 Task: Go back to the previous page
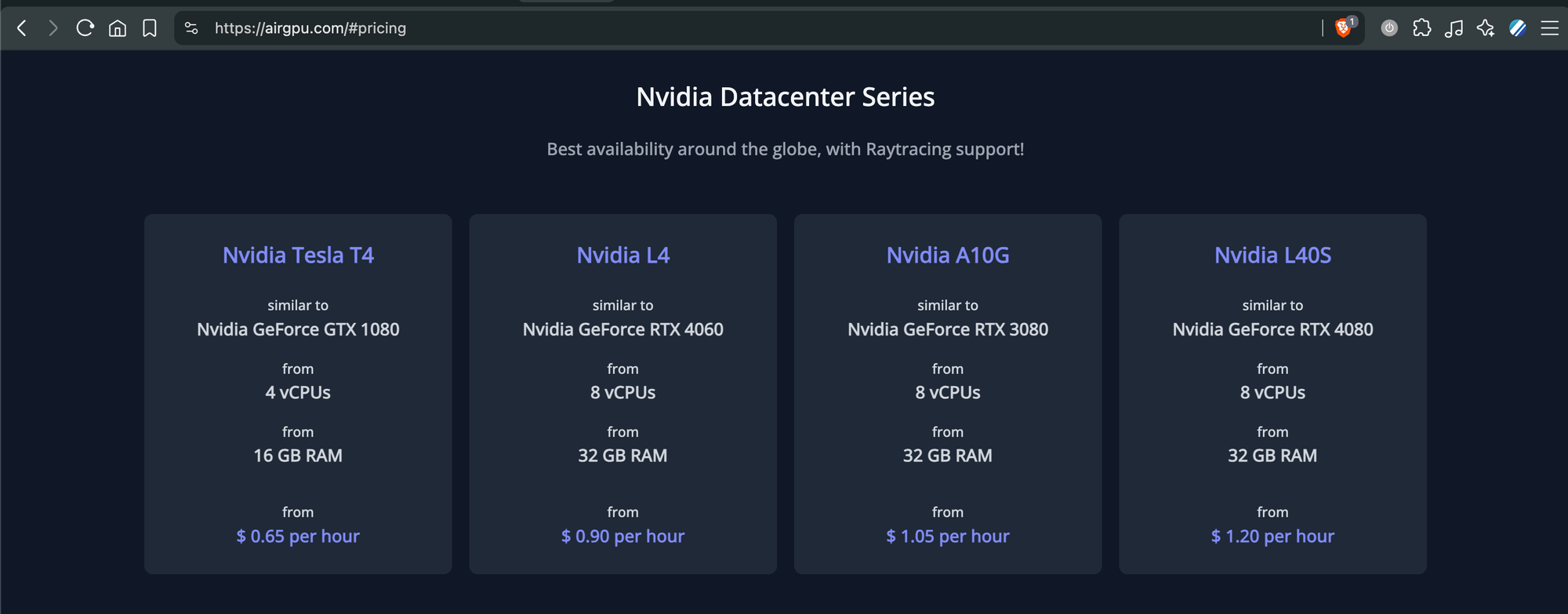tap(22, 28)
